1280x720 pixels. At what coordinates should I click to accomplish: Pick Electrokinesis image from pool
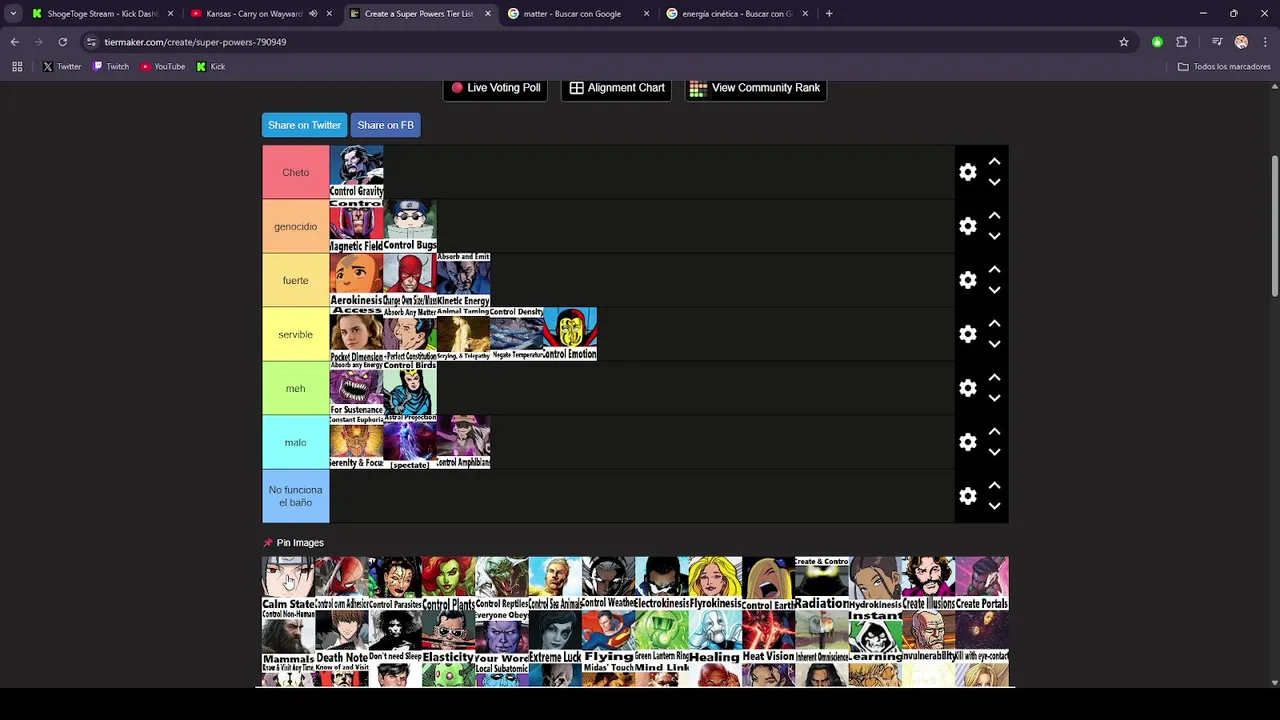pos(661,584)
